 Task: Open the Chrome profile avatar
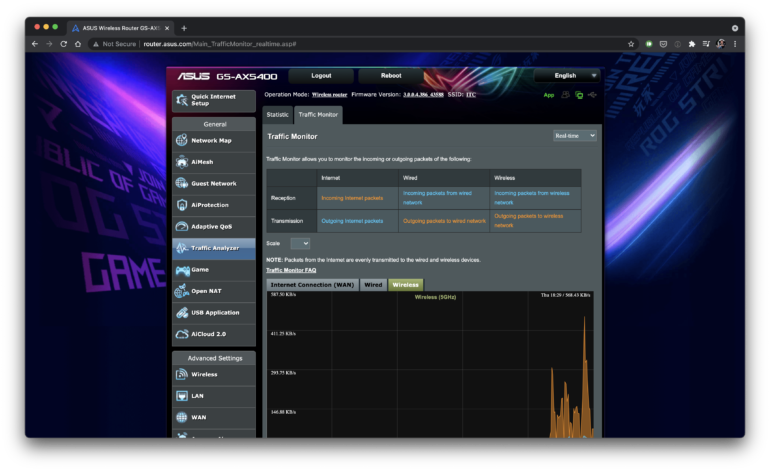point(720,44)
